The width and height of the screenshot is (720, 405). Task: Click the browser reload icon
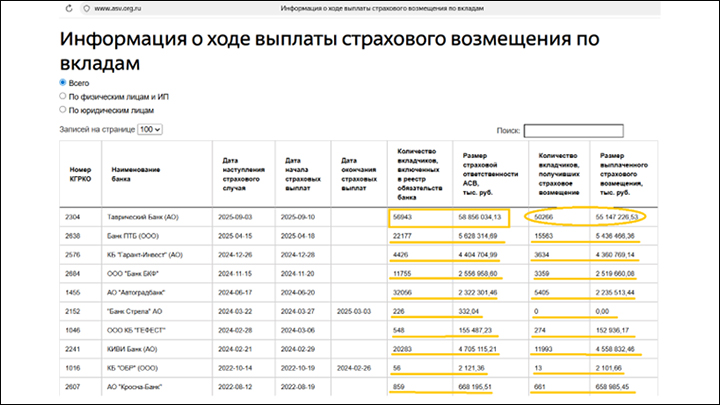(x=67, y=9)
